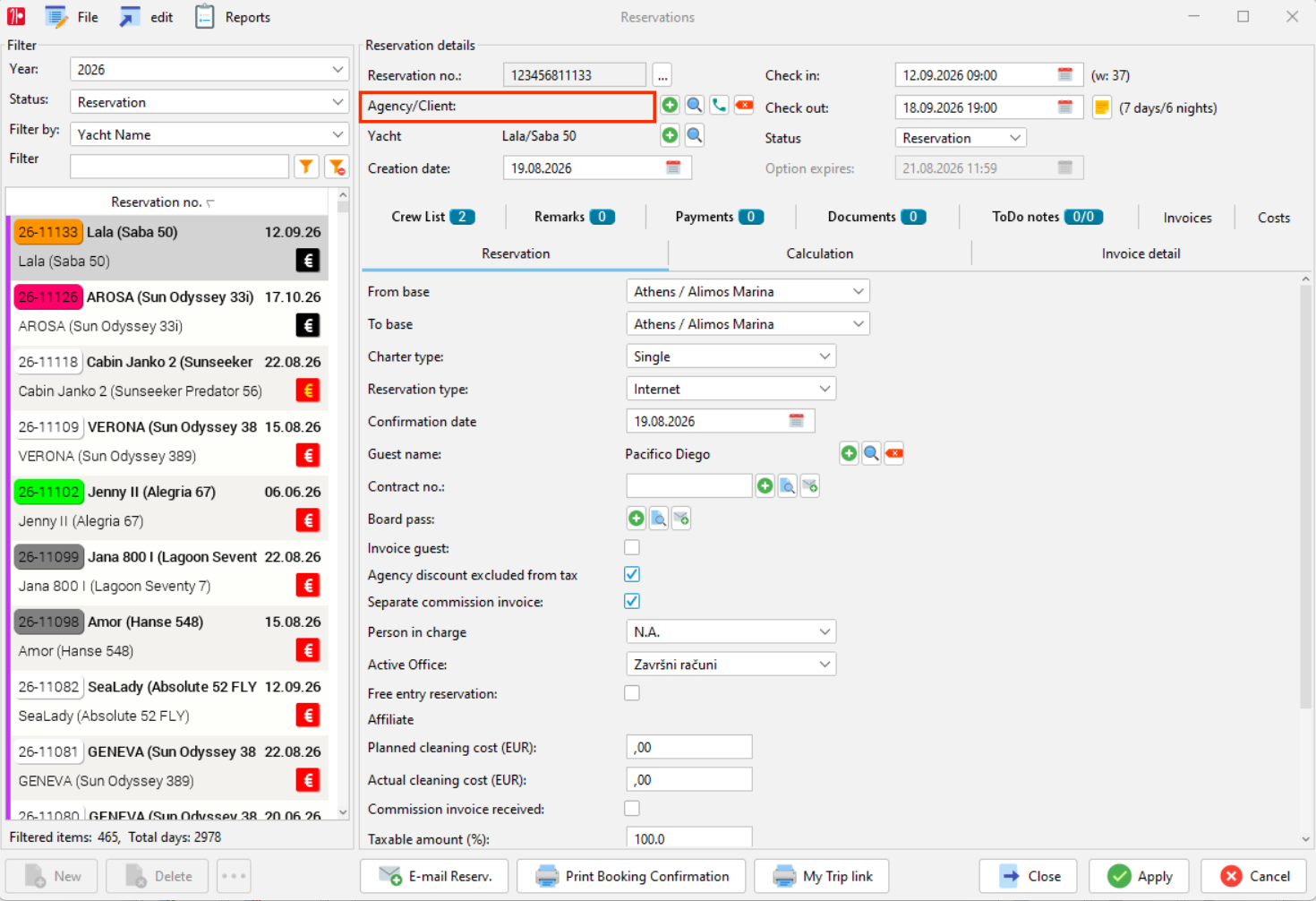1316x901 pixels.
Task: Click E-mail Reserv. button
Action: click(x=434, y=876)
